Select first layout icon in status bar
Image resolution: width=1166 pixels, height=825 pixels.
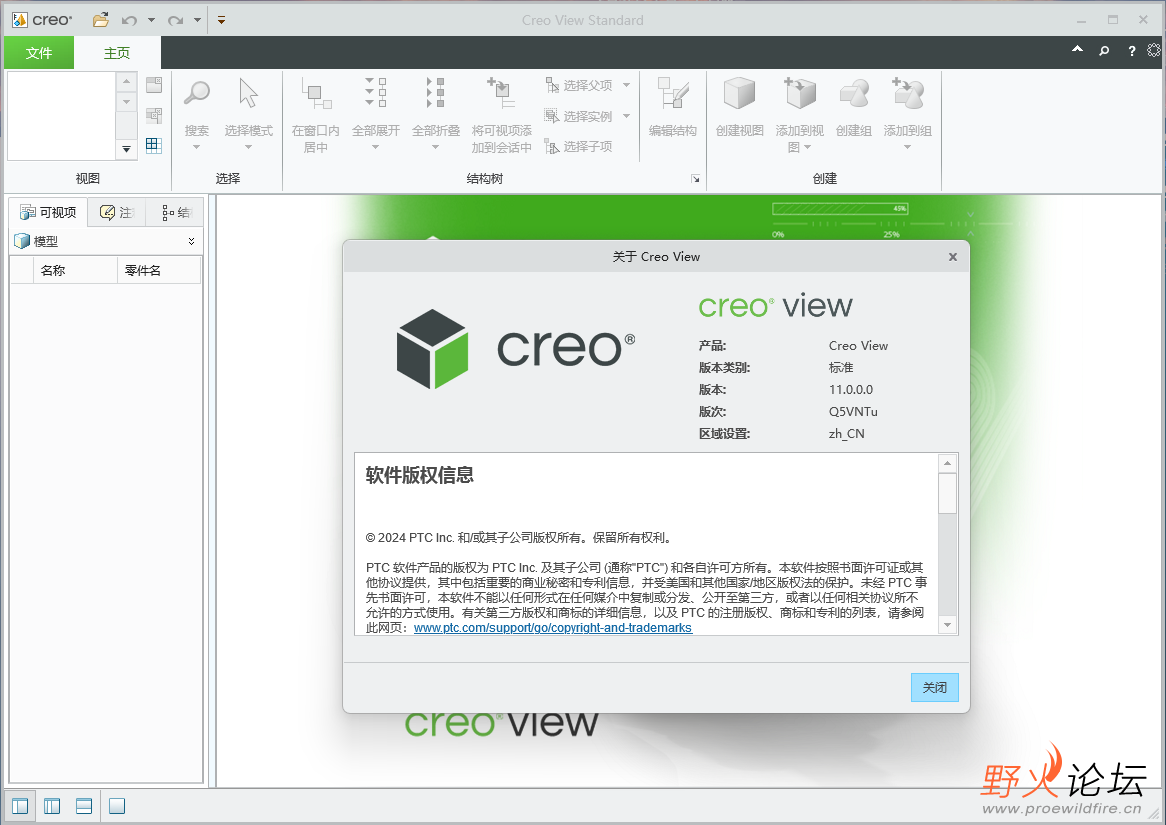click(x=20, y=806)
